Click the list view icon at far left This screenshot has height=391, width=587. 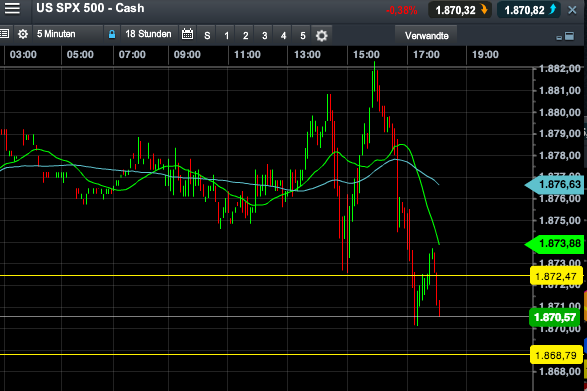point(4,34)
